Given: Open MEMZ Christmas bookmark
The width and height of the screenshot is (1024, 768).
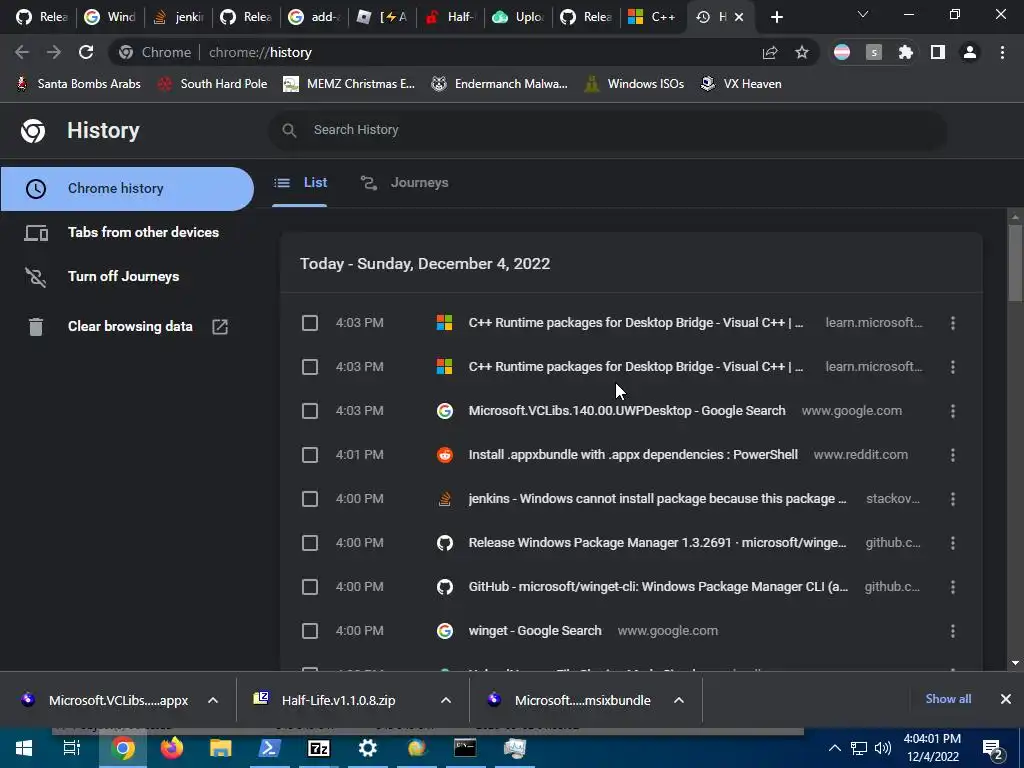Looking at the screenshot, I should [x=349, y=84].
